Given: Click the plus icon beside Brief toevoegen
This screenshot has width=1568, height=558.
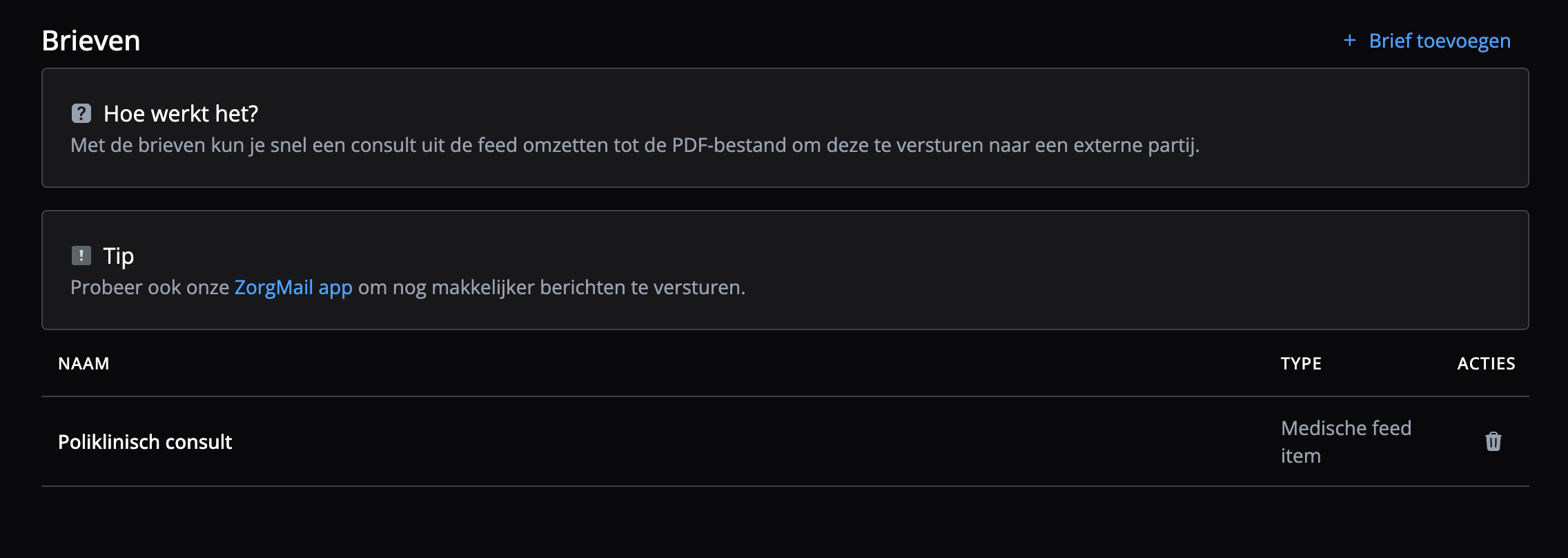Looking at the screenshot, I should coord(1350,41).
